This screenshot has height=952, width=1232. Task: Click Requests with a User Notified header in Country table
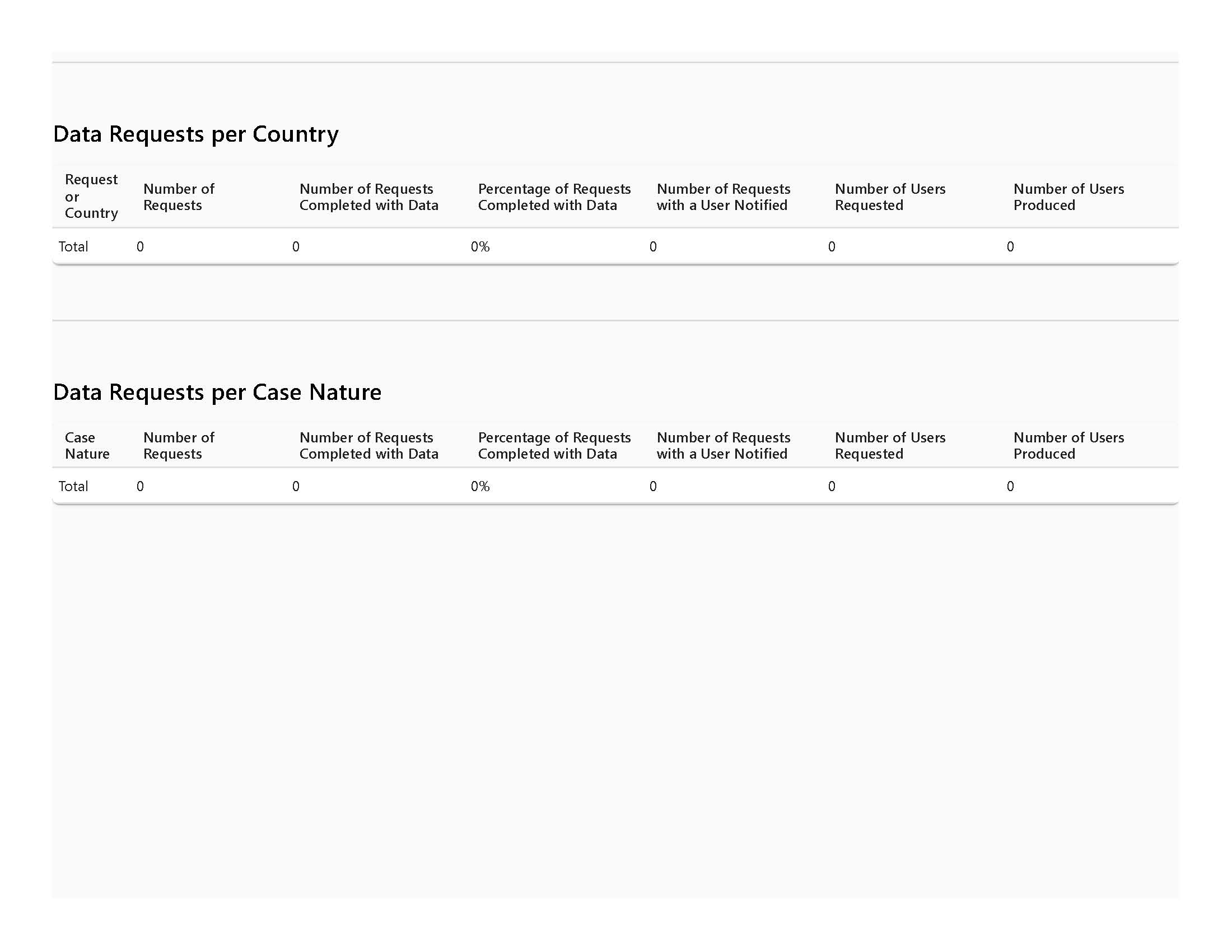[723, 197]
